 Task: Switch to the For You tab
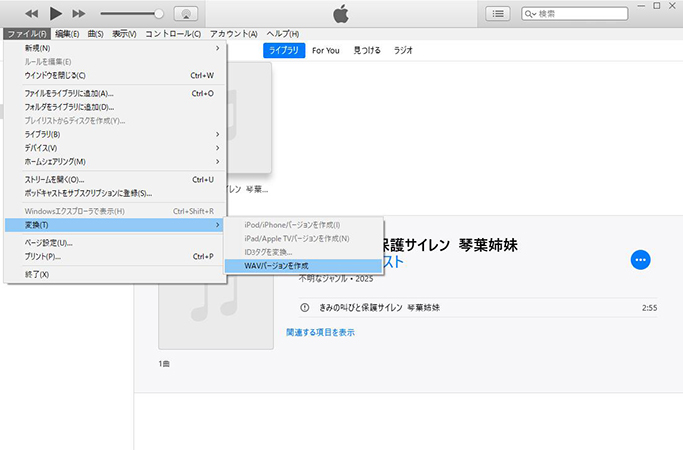coord(325,51)
